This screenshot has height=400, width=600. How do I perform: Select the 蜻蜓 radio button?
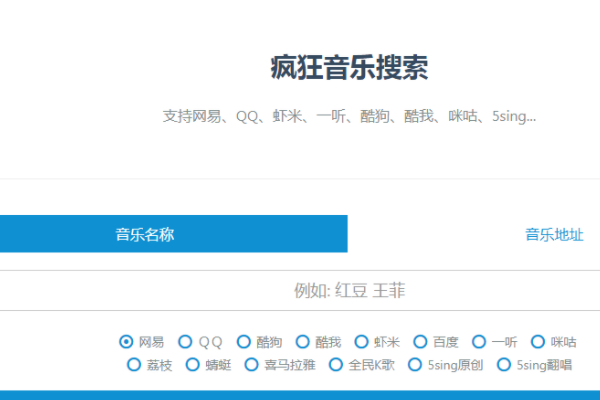[x=194, y=365]
